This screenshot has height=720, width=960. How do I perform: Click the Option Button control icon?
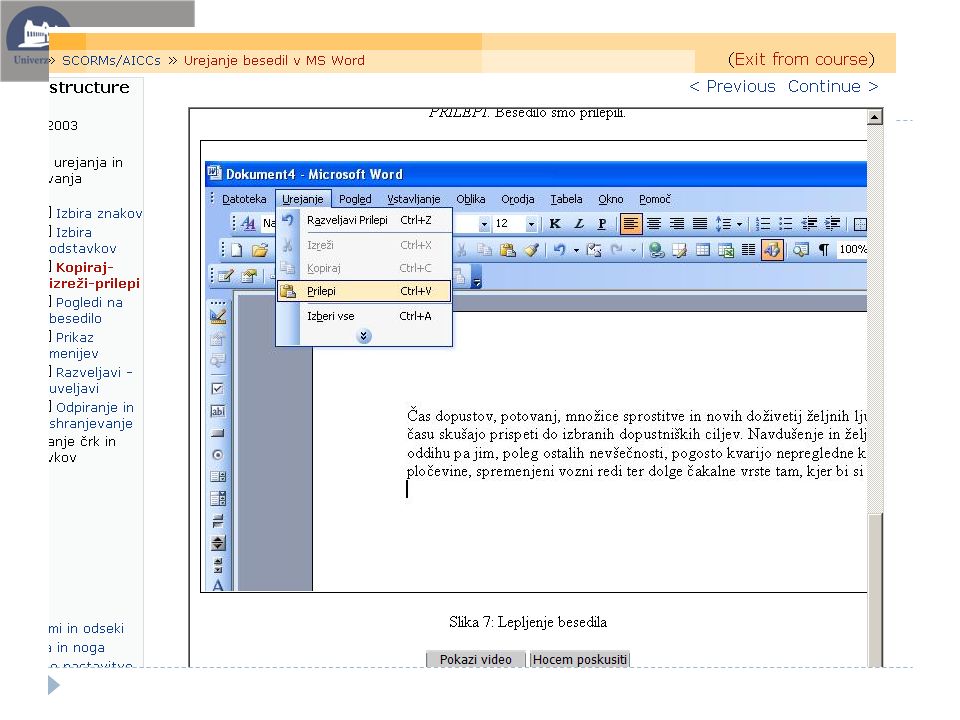pos(217,455)
